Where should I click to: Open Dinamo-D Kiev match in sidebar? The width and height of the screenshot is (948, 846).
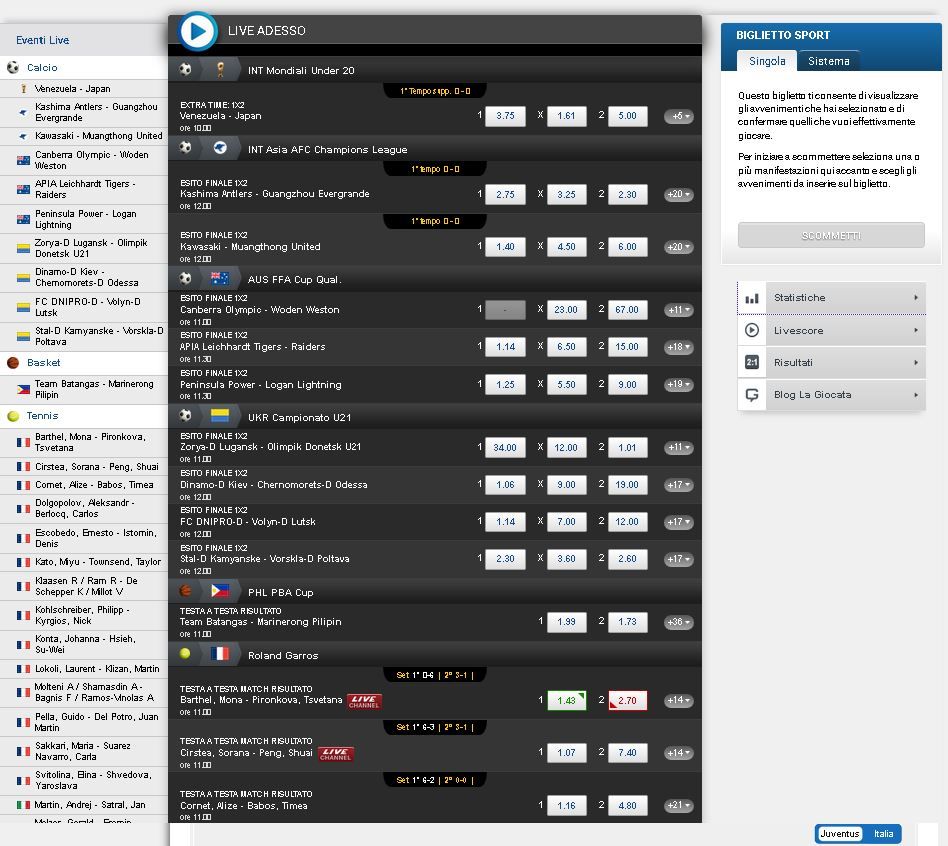[84, 278]
